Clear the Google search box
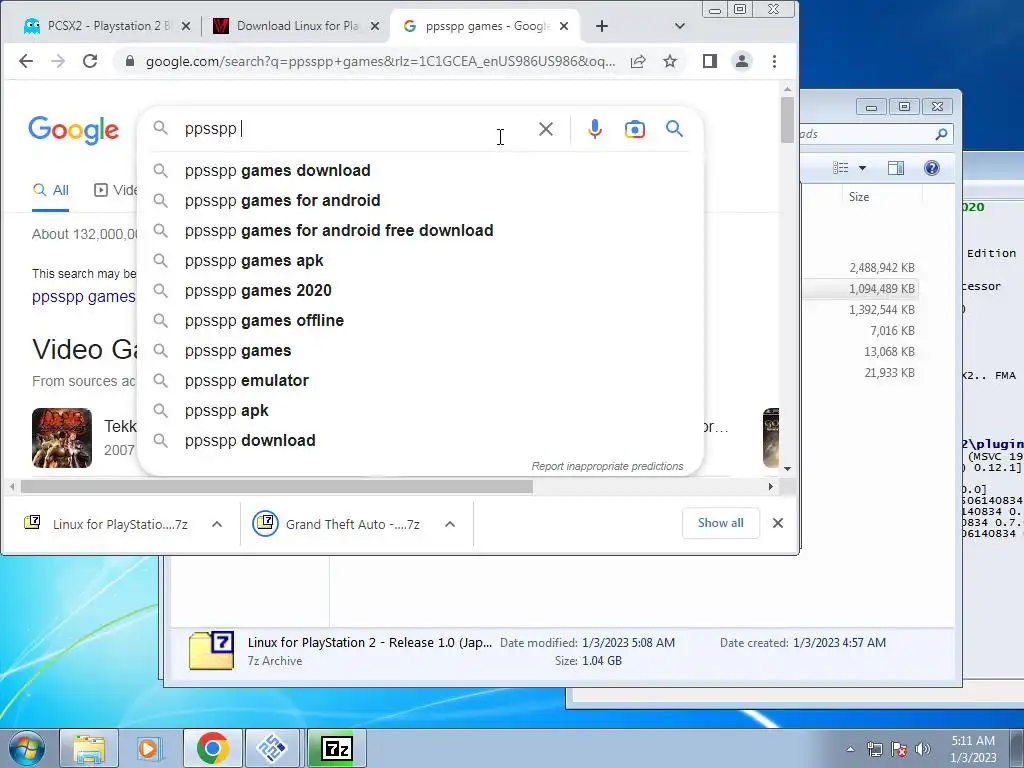Image resolution: width=1024 pixels, height=768 pixels. tap(546, 129)
